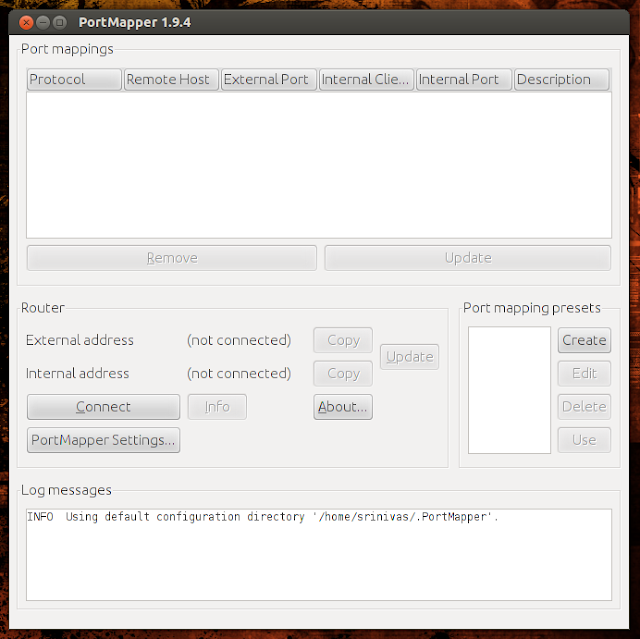Click Update button in Router section
Screen dimensions: 640x639
[409, 357]
